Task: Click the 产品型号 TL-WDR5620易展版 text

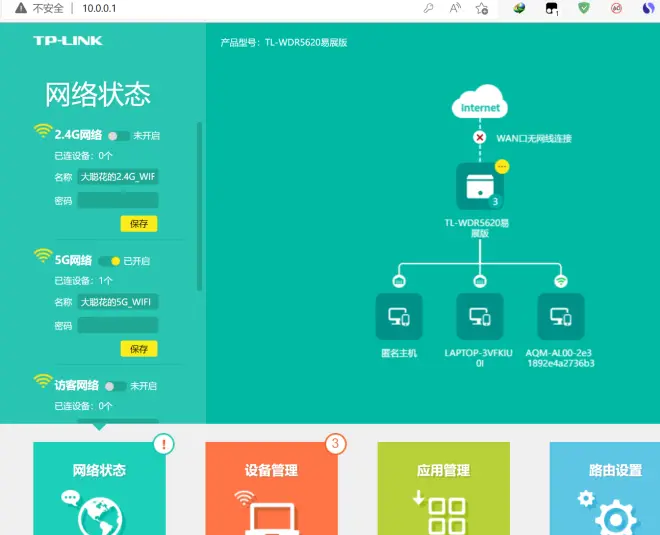Action: 284,43
